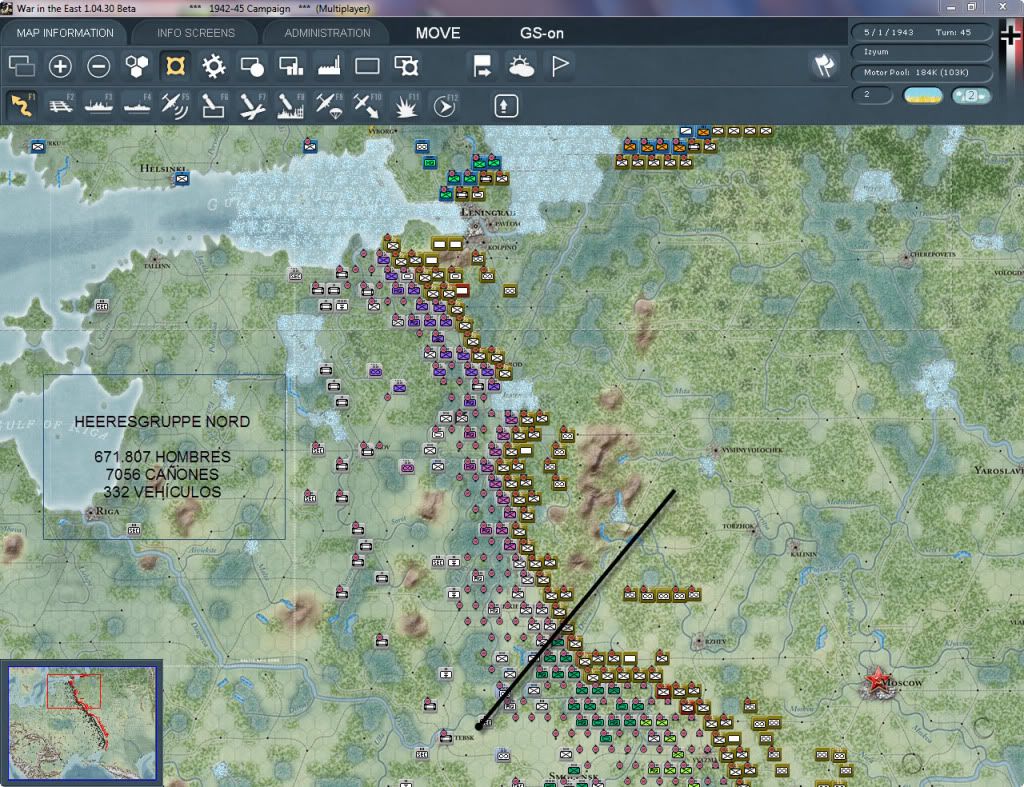The image size is (1024, 787).
Task: Click the 671.807 HOMBRES text
Action: [x=162, y=457]
